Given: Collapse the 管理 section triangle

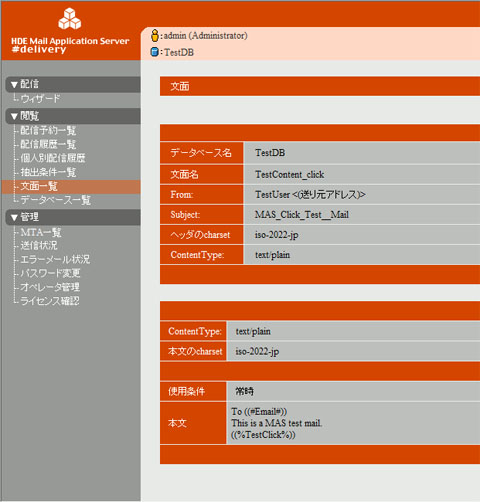Looking at the screenshot, I should click(14, 218).
